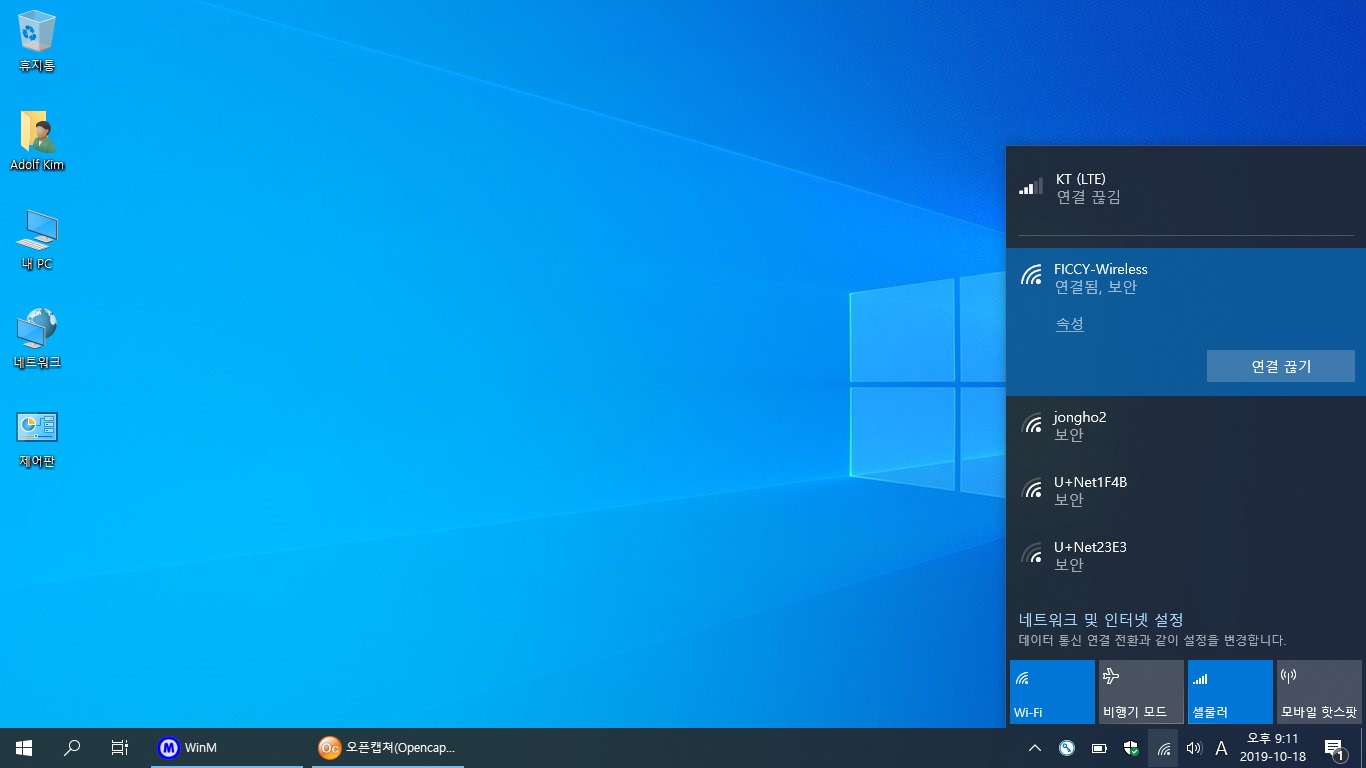Select the jongho2 Wi-Fi network
The image size is (1366, 768).
pyautogui.click(x=1186, y=426)
